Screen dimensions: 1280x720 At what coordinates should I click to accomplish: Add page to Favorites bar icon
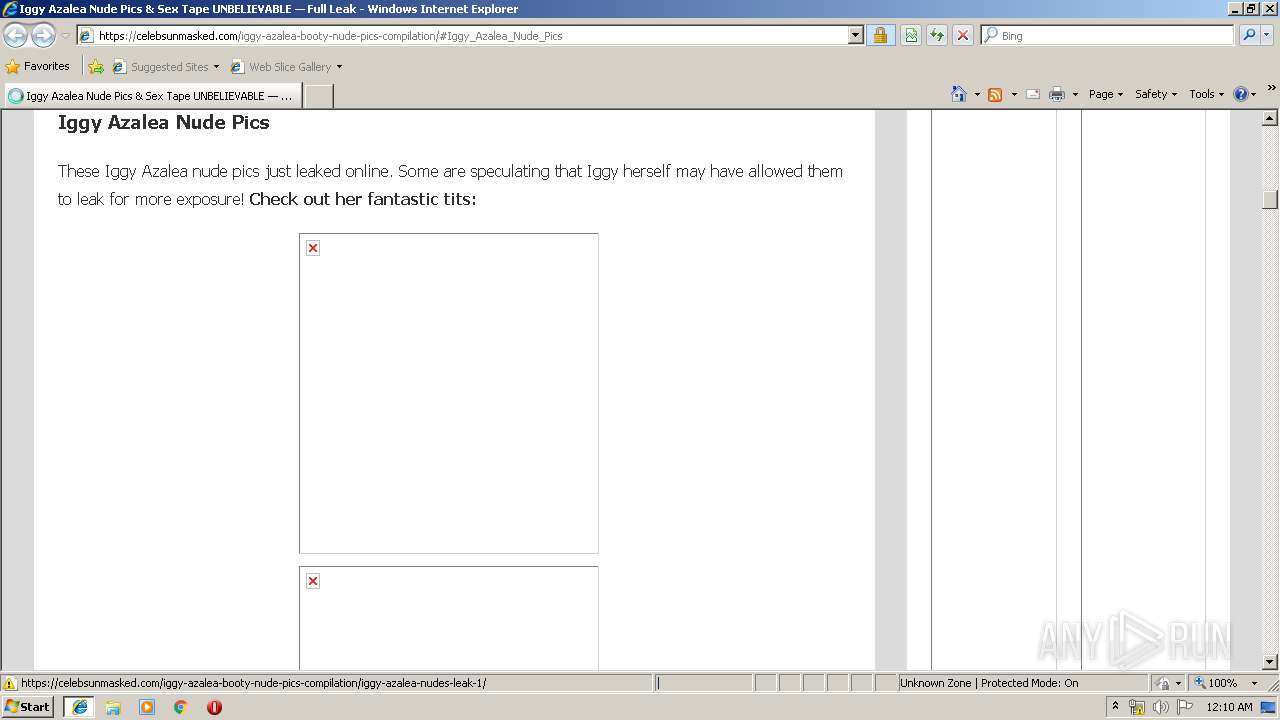point(96,67)
